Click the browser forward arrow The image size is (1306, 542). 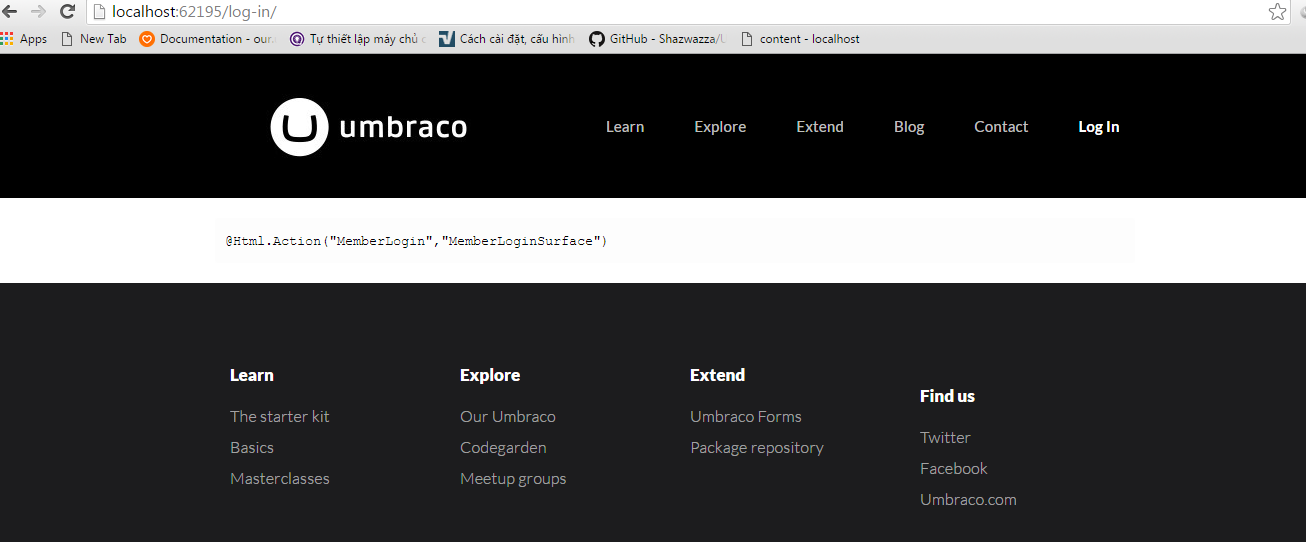coord(38,12)
